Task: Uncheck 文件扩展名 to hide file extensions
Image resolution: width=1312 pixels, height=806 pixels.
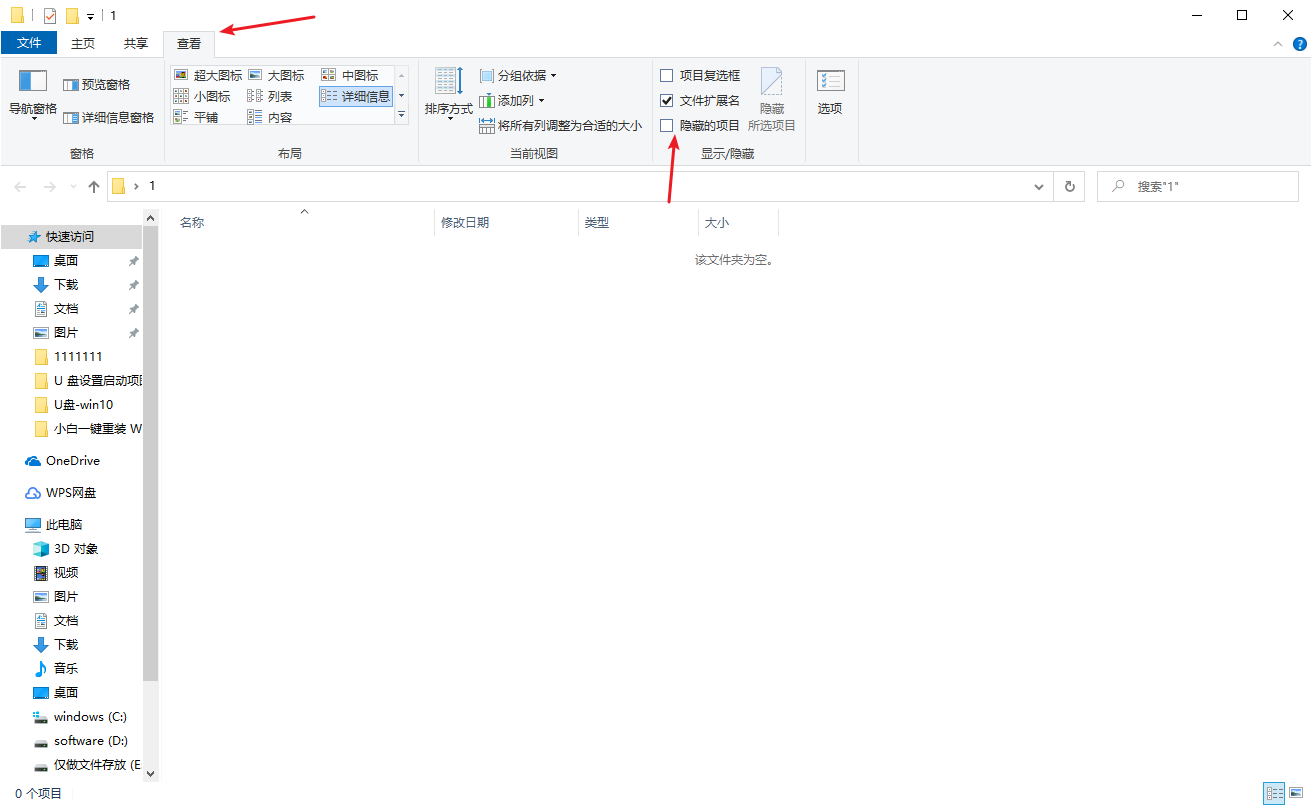Action: coord(666,100)
